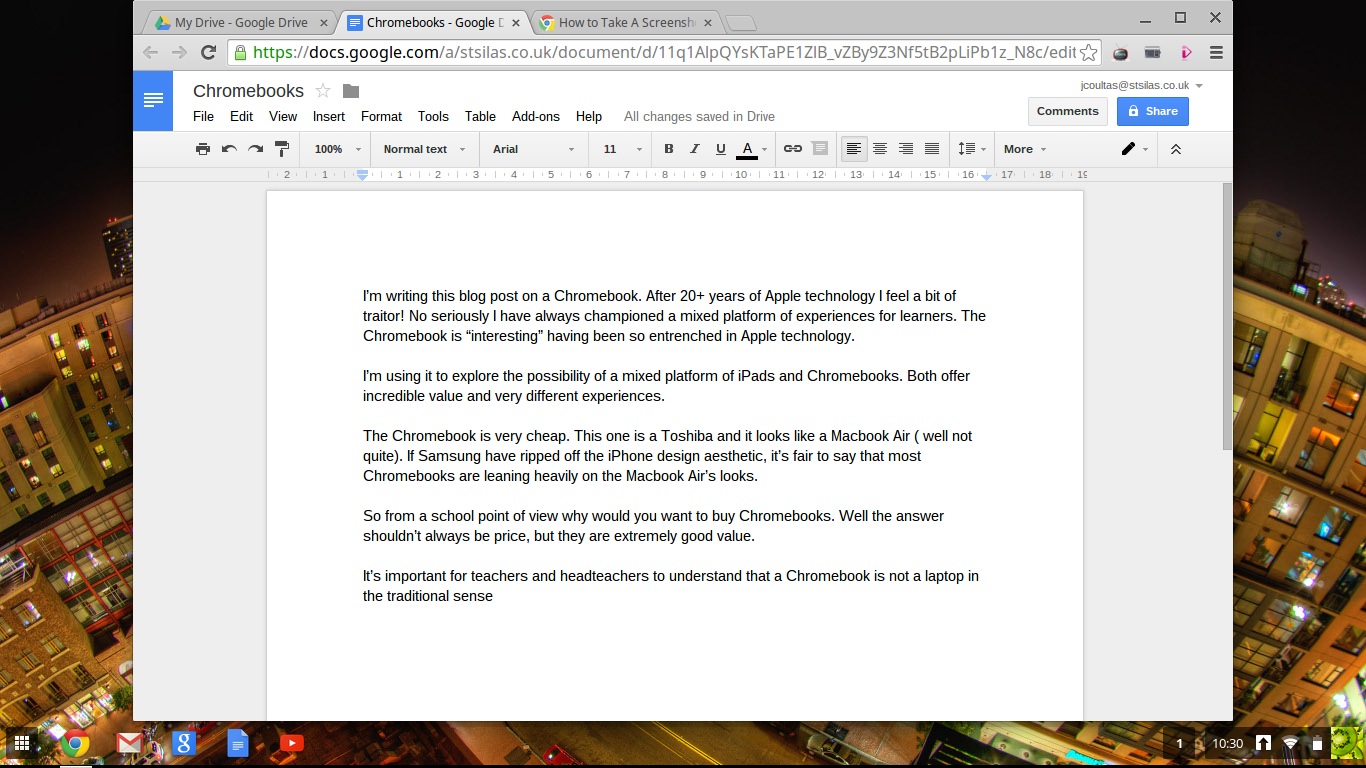
Task: Open the text color picker
Action: 752,149
